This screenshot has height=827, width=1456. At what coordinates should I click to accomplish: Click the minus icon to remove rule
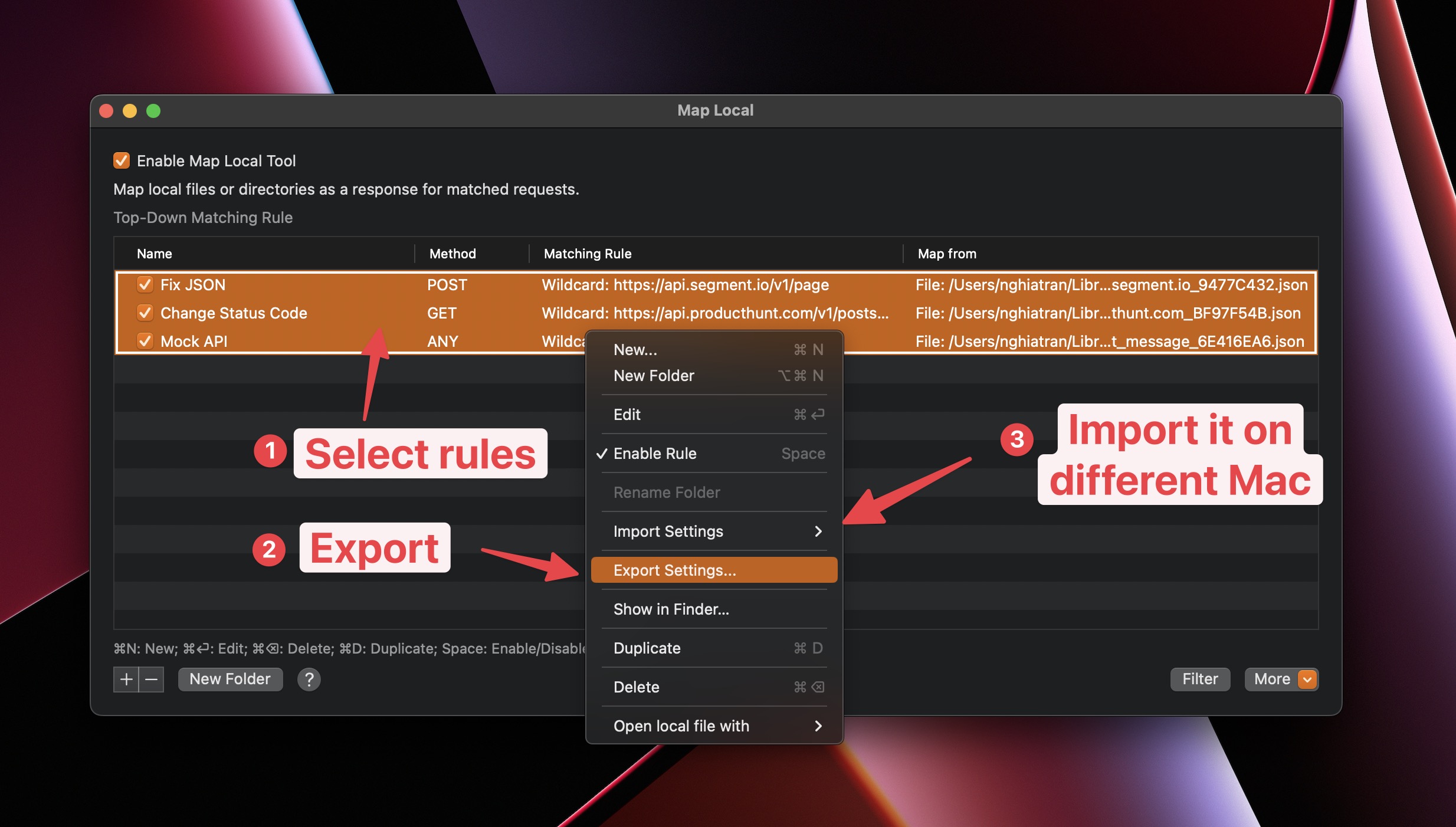tap(152, 680)
